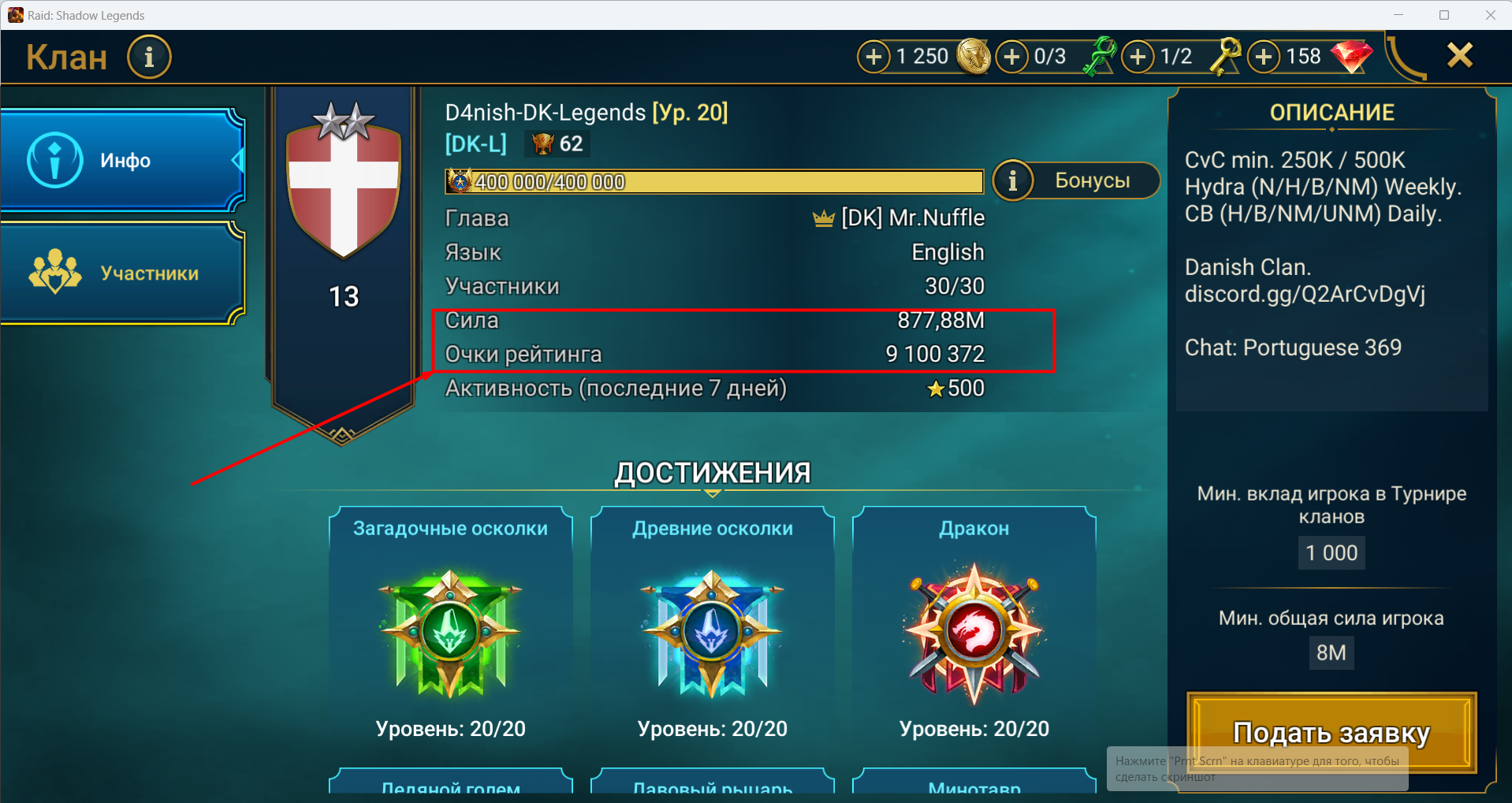Close the clan window with yellow X
This screenshot has height=803, width=1512.
[1460, 55]
